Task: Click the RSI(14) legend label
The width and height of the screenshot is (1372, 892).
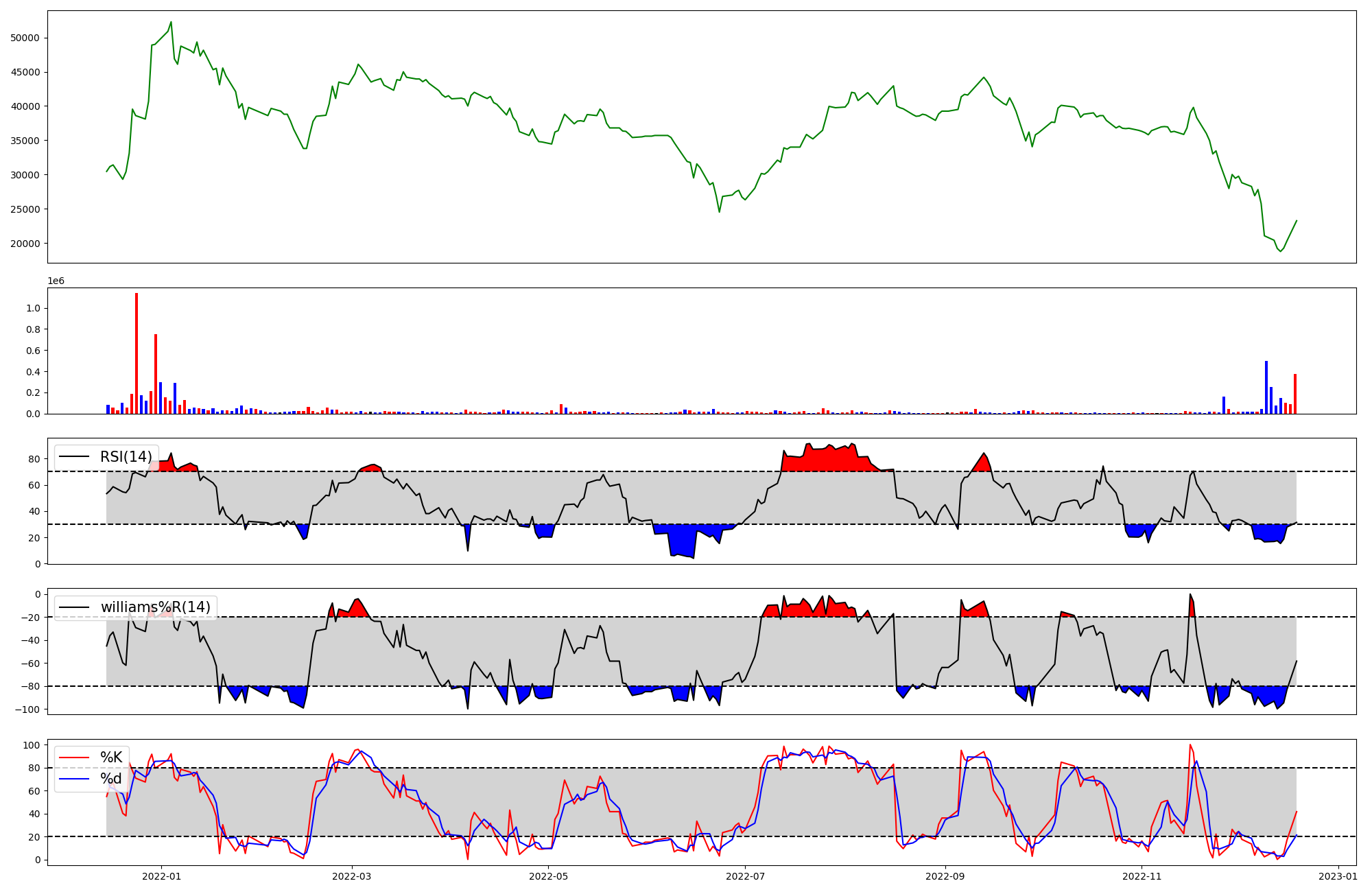Action: (126, 457)
